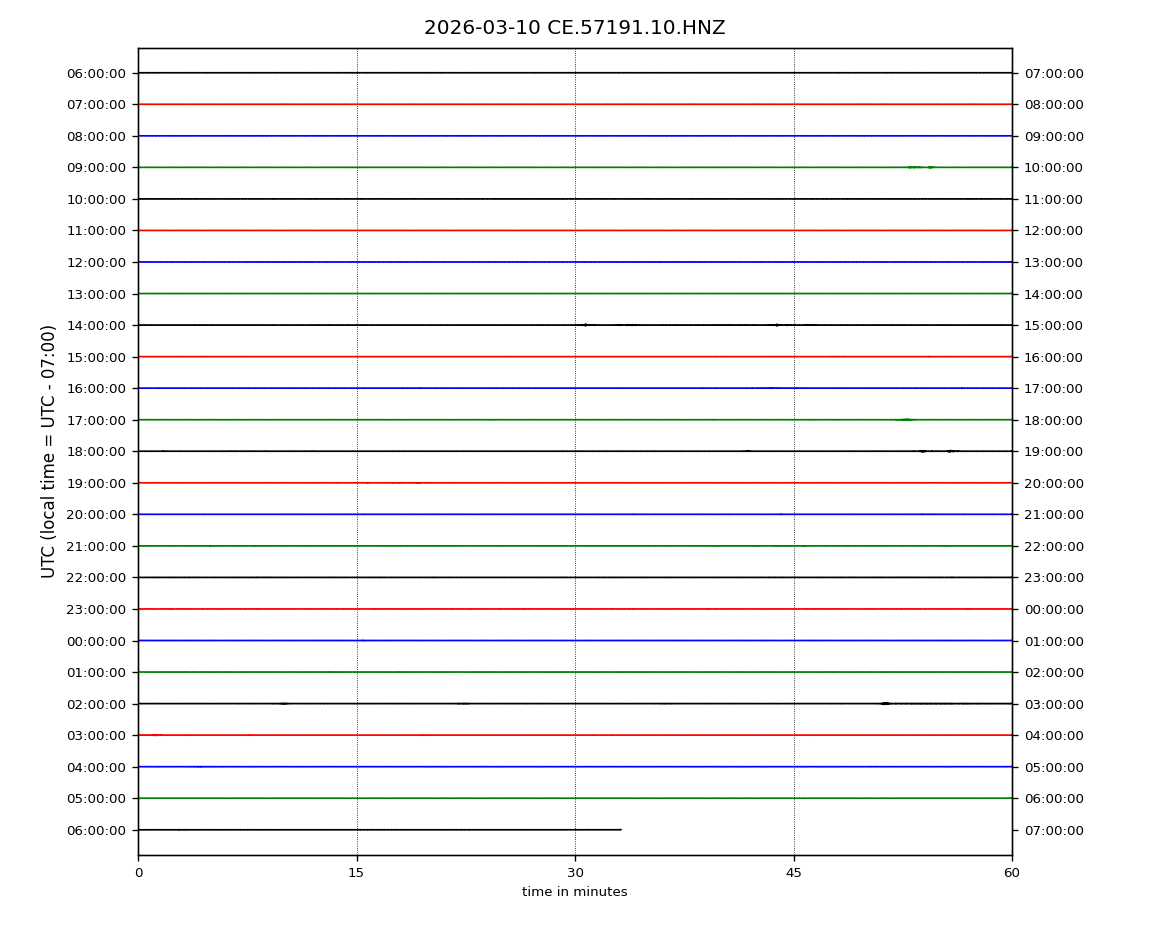Viewport: 1150px width, 950px height.
Task: Click black signal near minute 54 on 18:00:00 UTC trace
Action: [923, 451]
